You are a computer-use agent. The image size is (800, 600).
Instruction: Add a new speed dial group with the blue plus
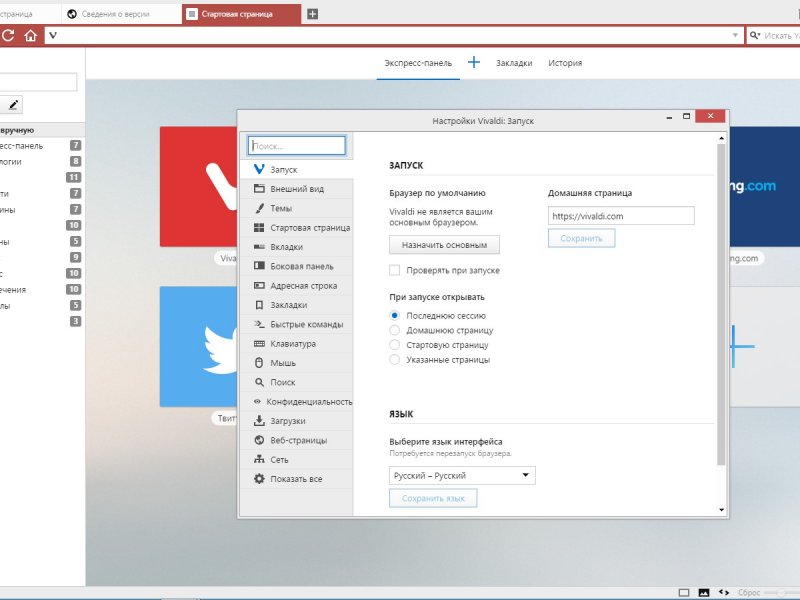[x=474, y=62]
